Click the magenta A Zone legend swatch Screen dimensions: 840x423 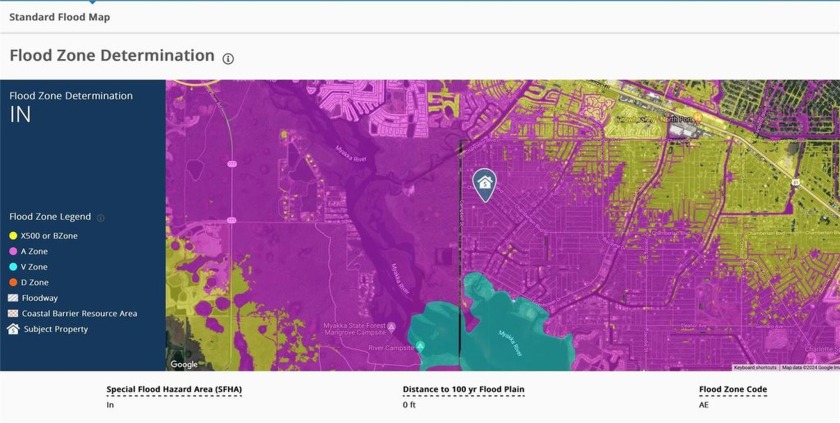pos(13,251)
